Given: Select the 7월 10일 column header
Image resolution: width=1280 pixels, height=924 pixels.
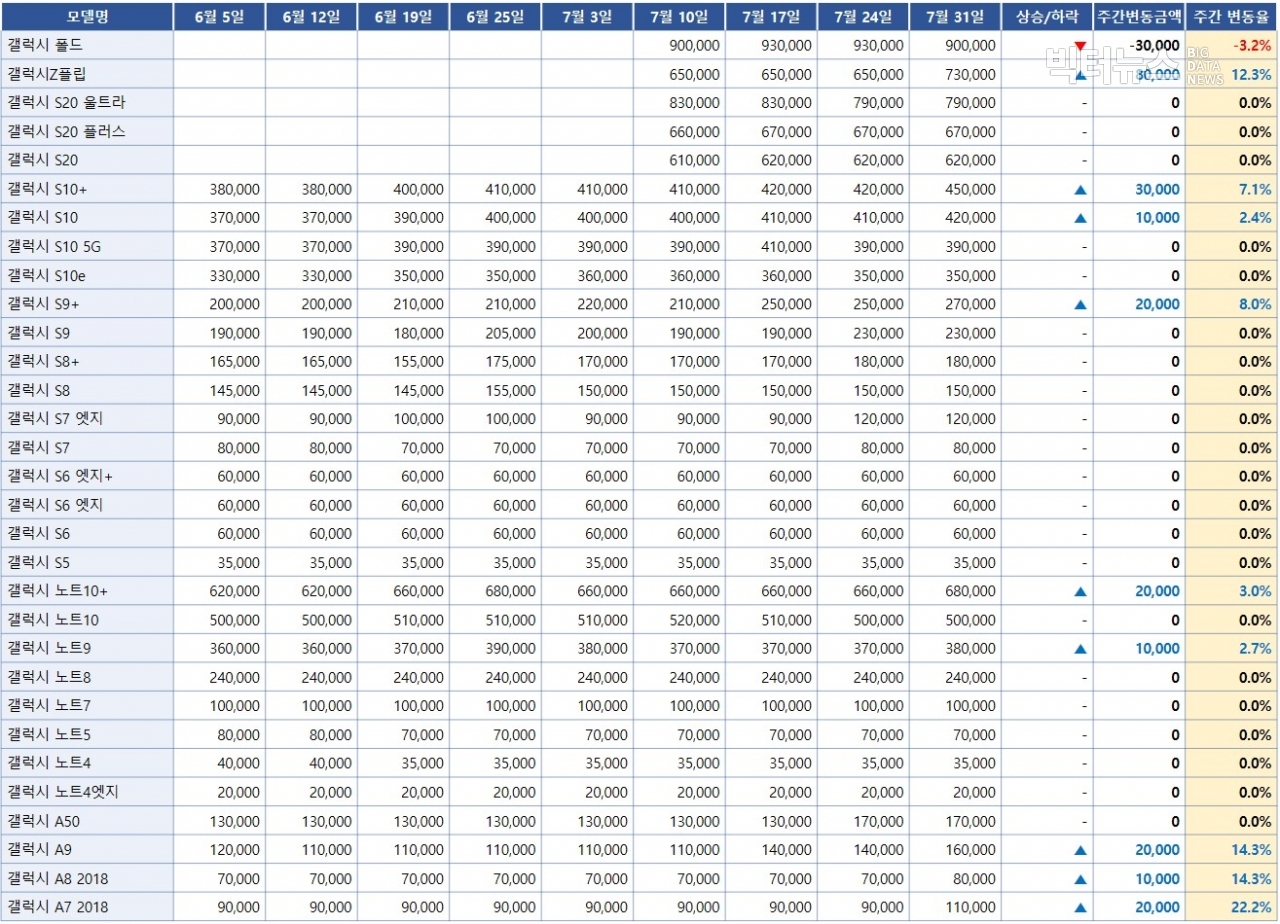Looking at the screenshot, I should point(679,16).
